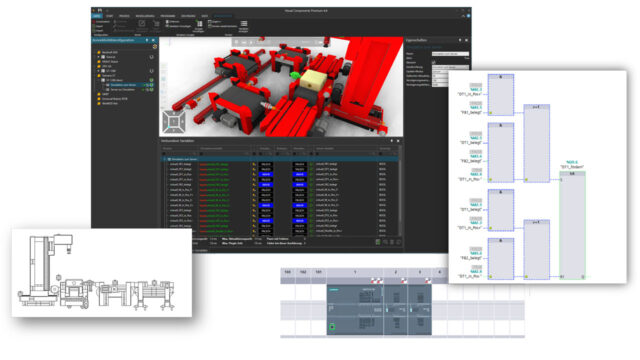This screenshot has width=640, height=360.
Task: Click the round orange icon in the connectivity panel header
Action: pyautogui.click(x=155, y=47)
